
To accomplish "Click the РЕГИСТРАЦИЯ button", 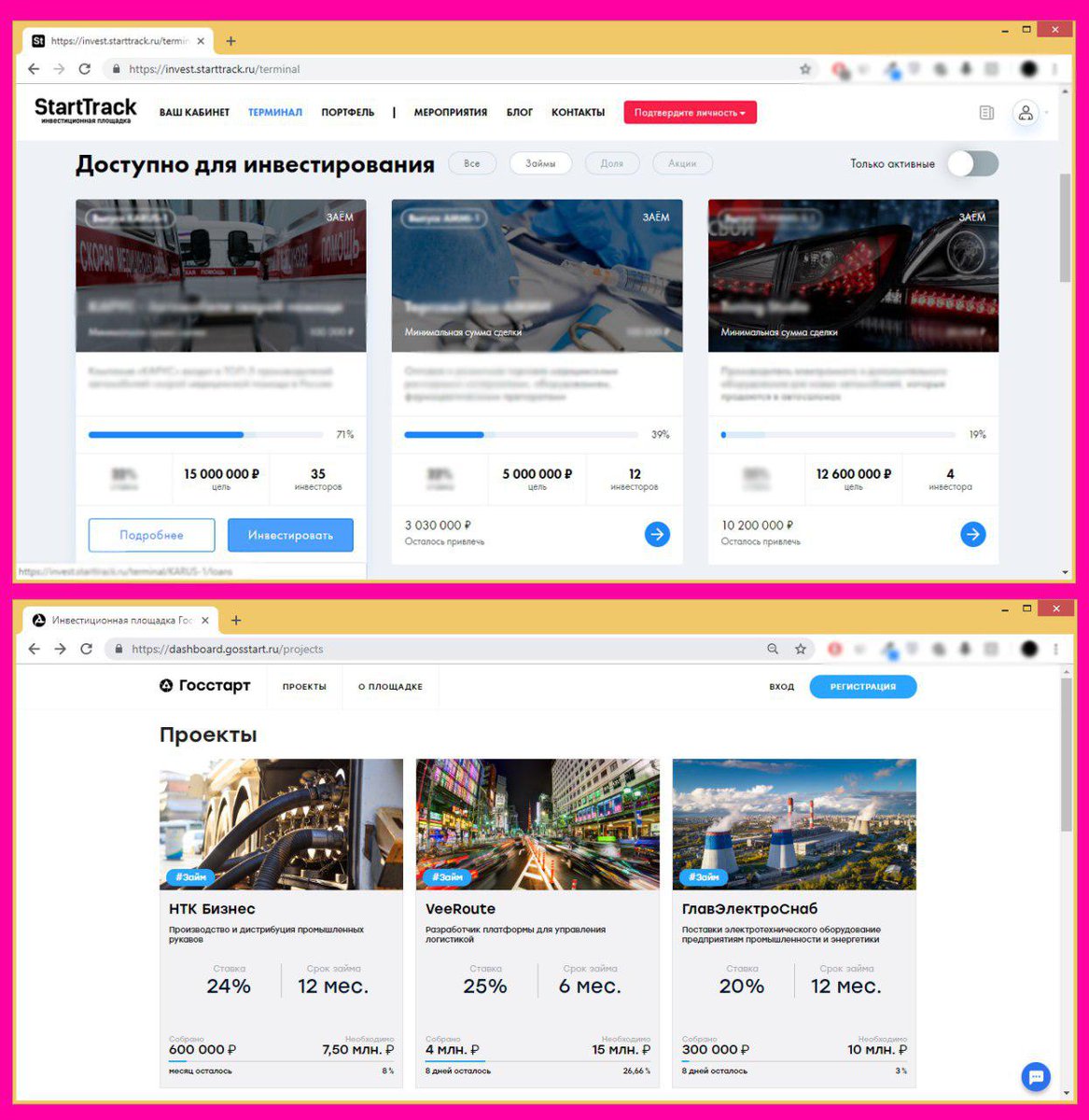I will (863, 687).
